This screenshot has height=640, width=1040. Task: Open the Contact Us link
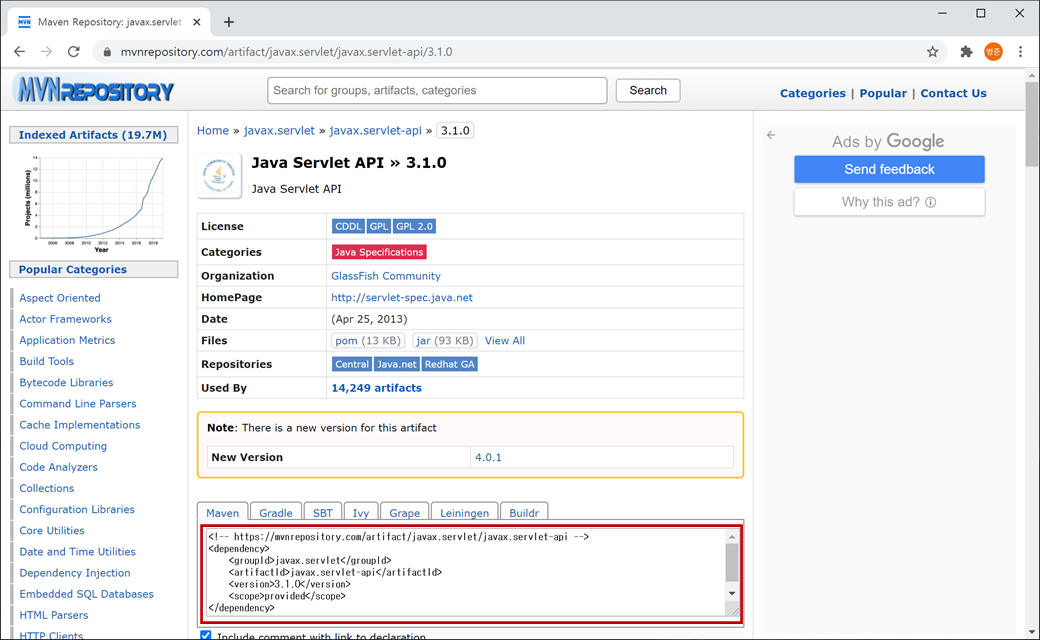pyautogui.click(x=953, y=94)
